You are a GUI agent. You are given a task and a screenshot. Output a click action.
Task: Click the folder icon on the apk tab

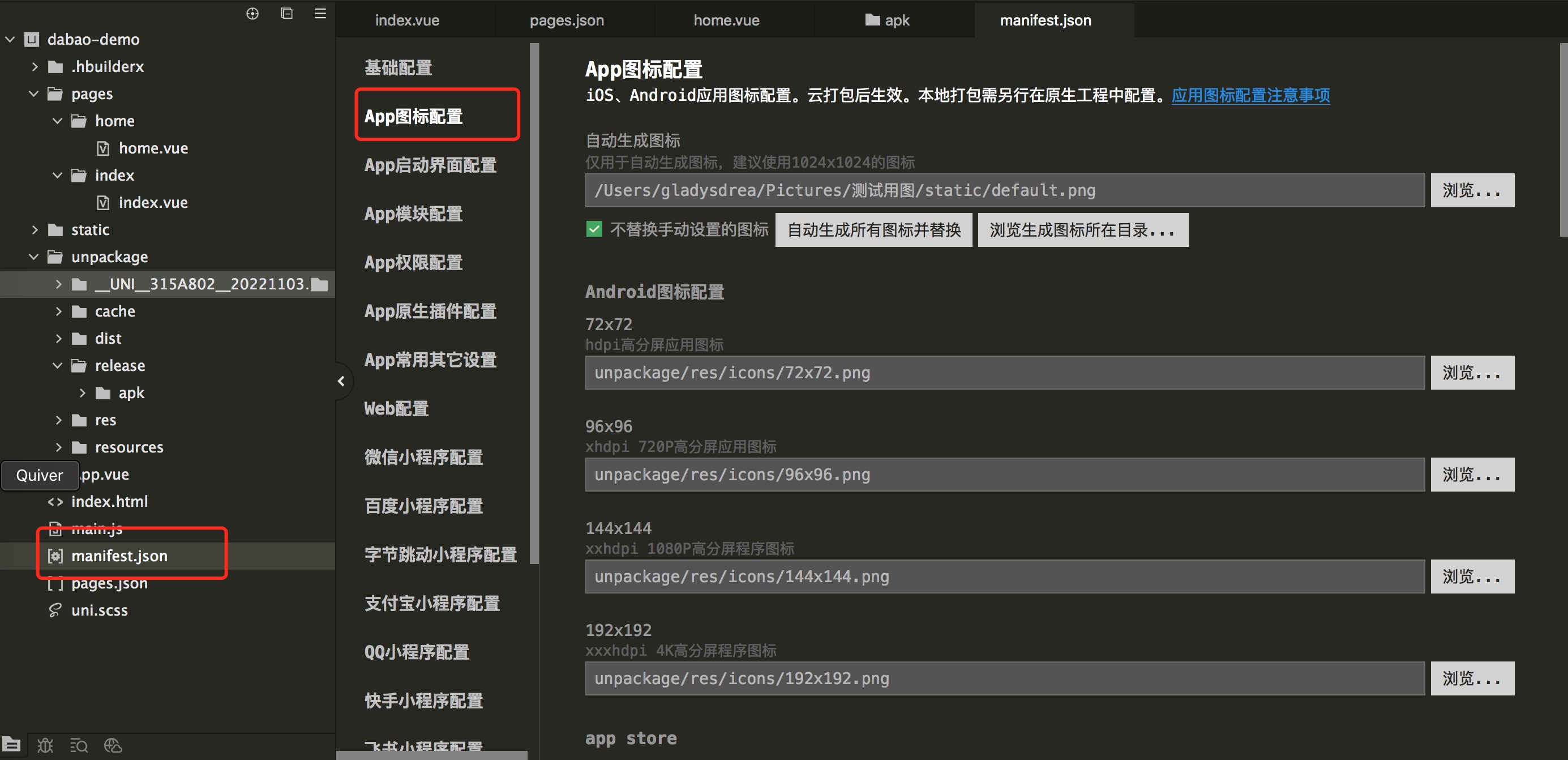pos(873,19)
